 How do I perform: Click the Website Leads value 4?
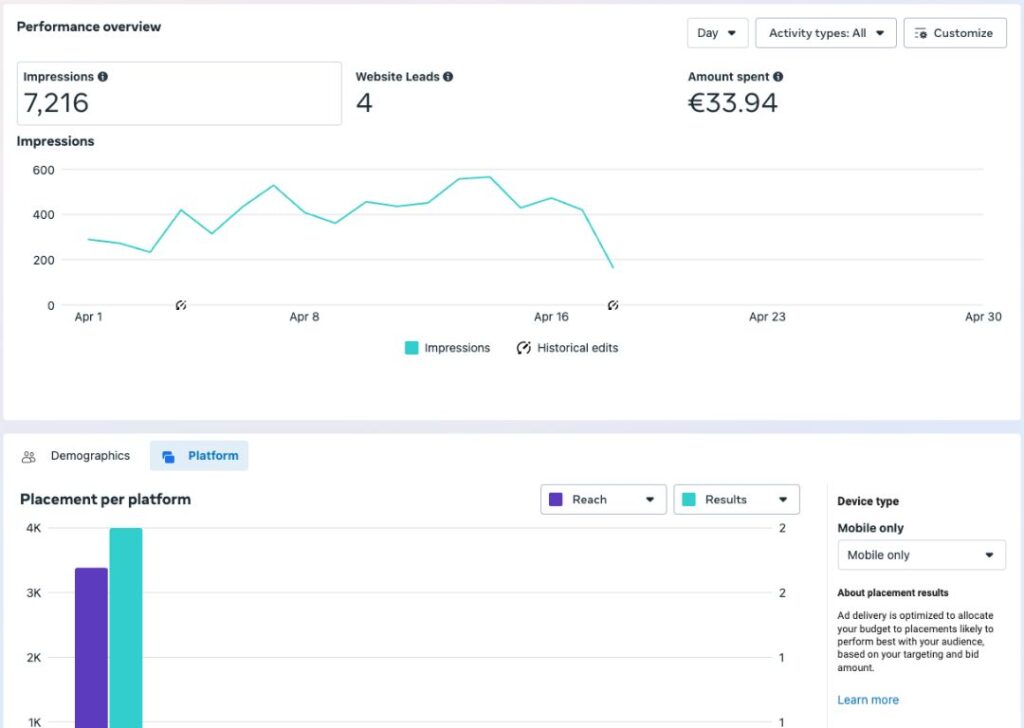coord(364,103)
